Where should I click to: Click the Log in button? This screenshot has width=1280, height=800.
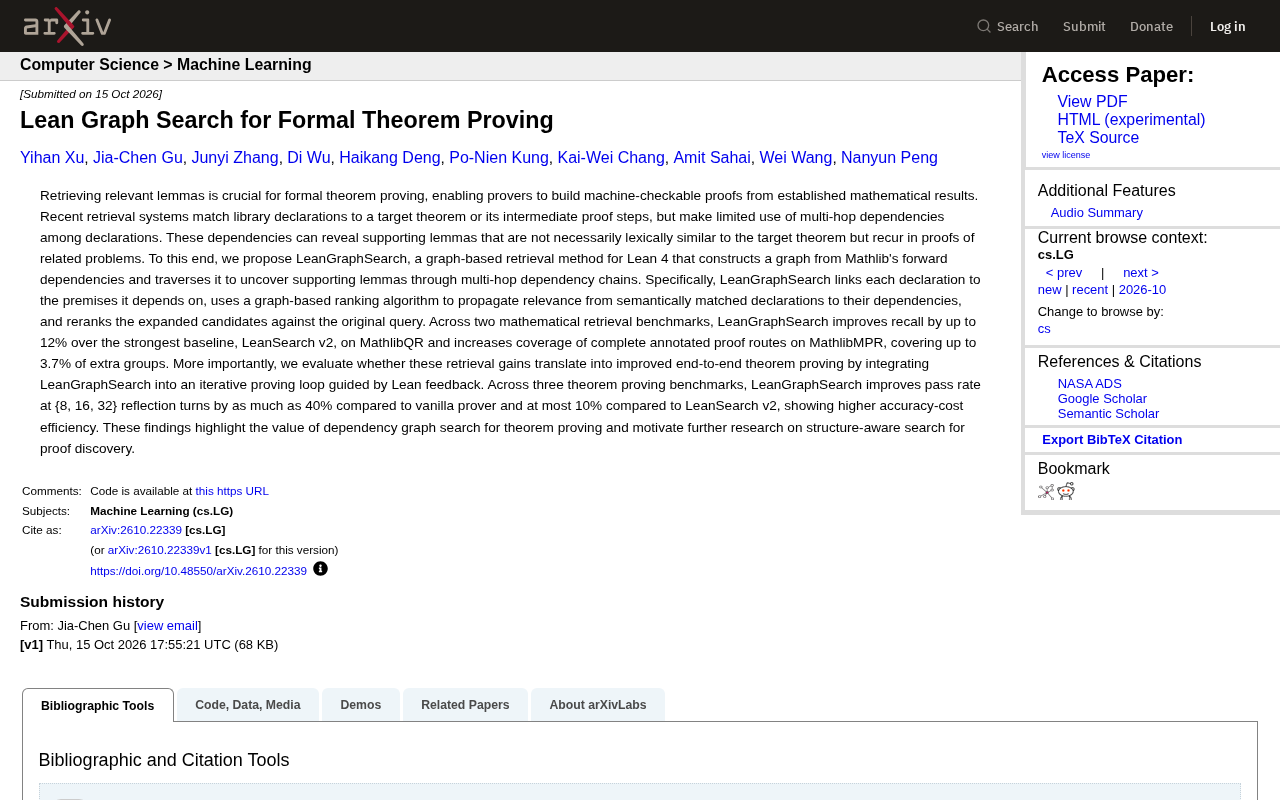(1227, 26)
